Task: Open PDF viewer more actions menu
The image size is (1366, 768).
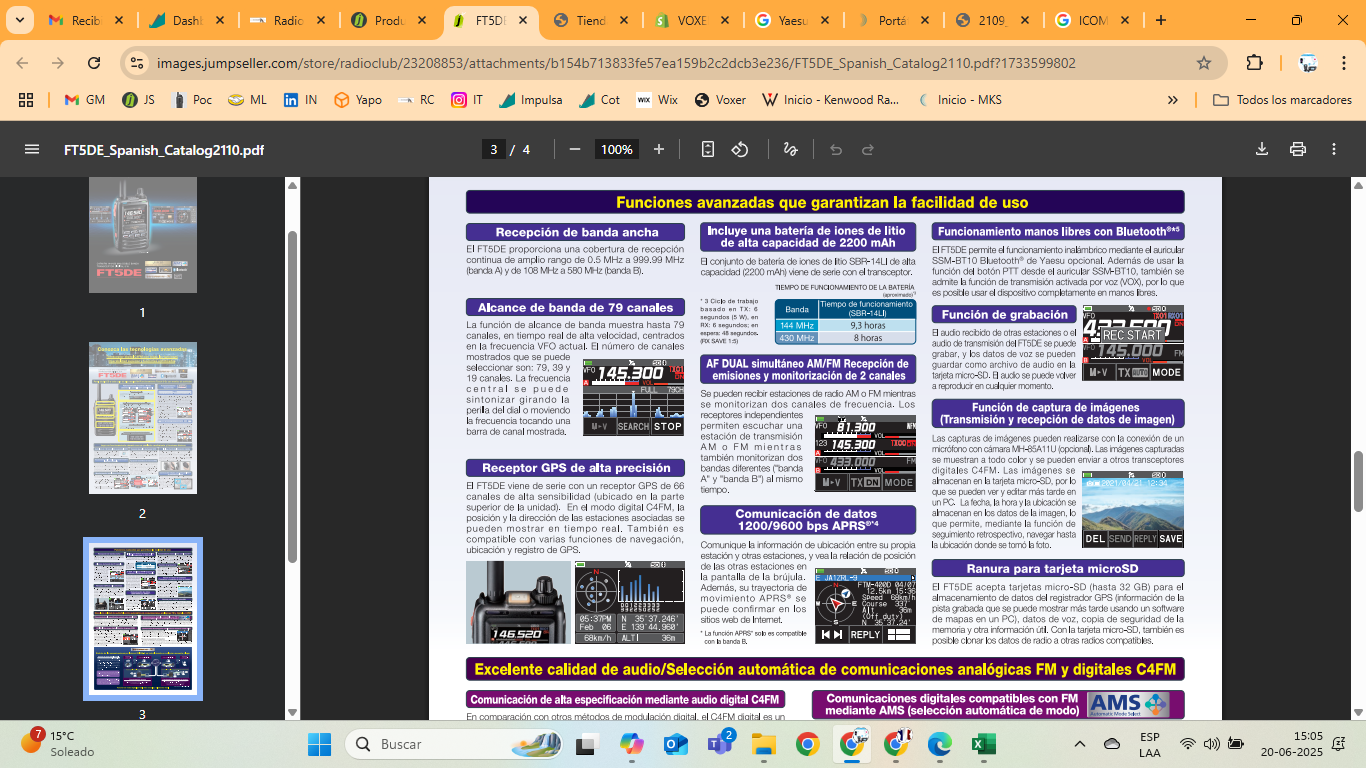Action: click(x=1334, y=149)
